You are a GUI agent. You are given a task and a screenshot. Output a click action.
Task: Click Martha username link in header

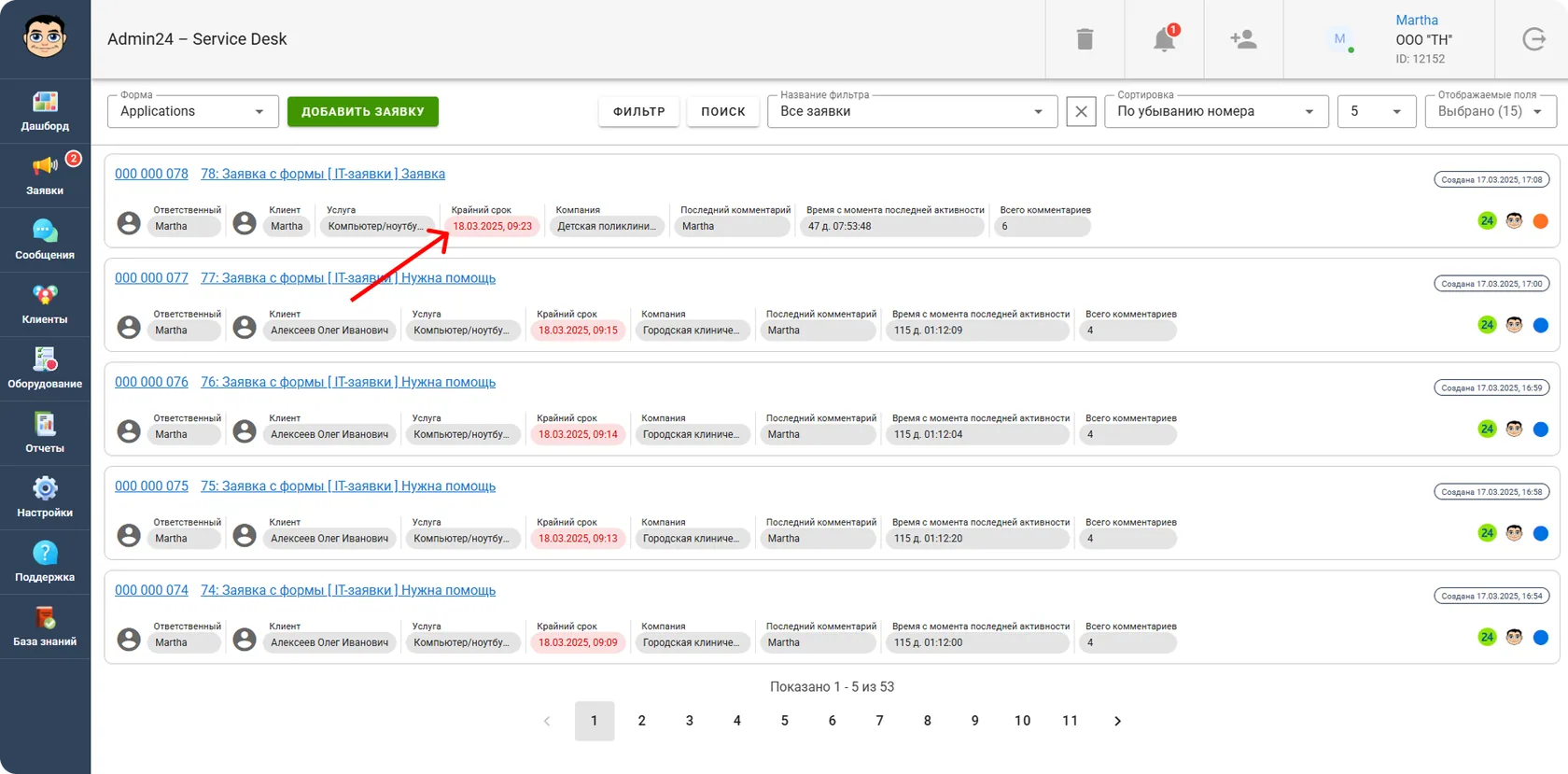1417,21
